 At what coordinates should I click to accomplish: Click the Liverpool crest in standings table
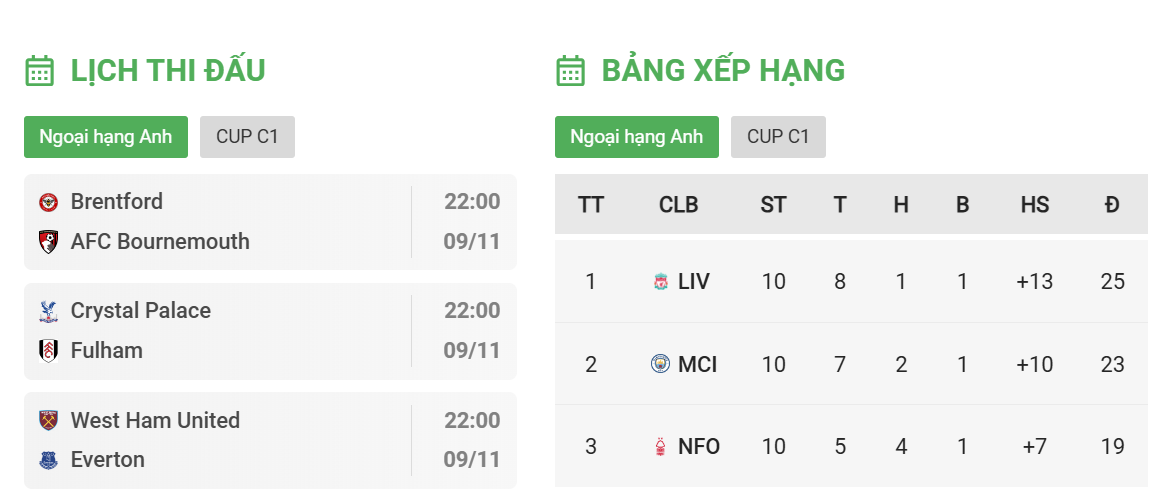pos(661,281)
